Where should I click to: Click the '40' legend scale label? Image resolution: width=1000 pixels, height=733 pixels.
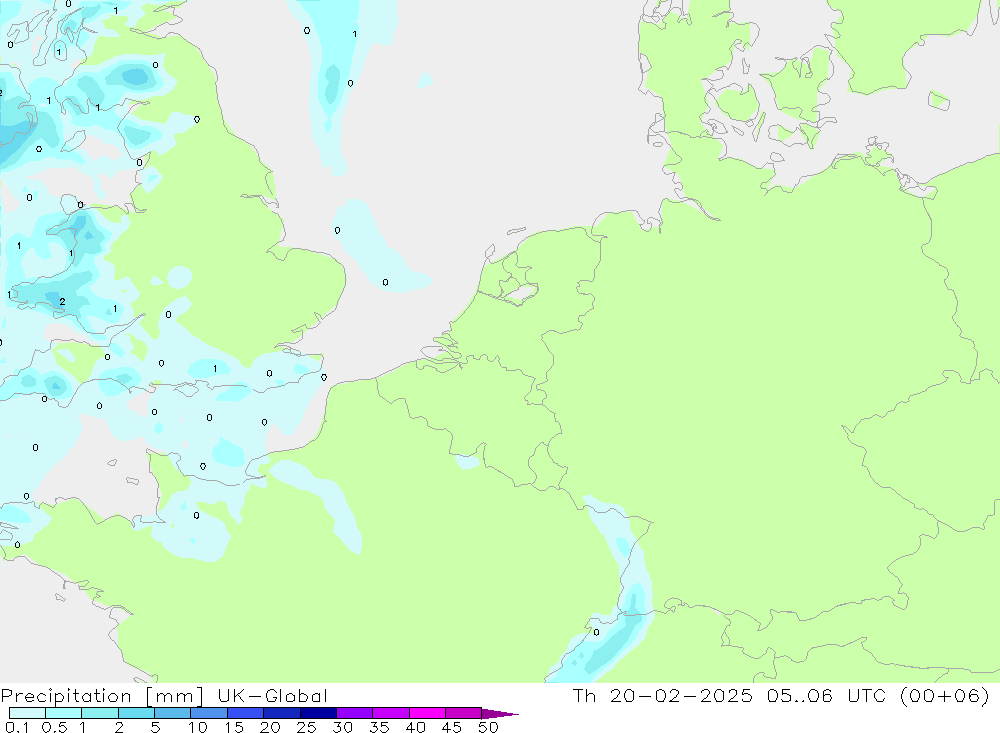click(415, 727)
